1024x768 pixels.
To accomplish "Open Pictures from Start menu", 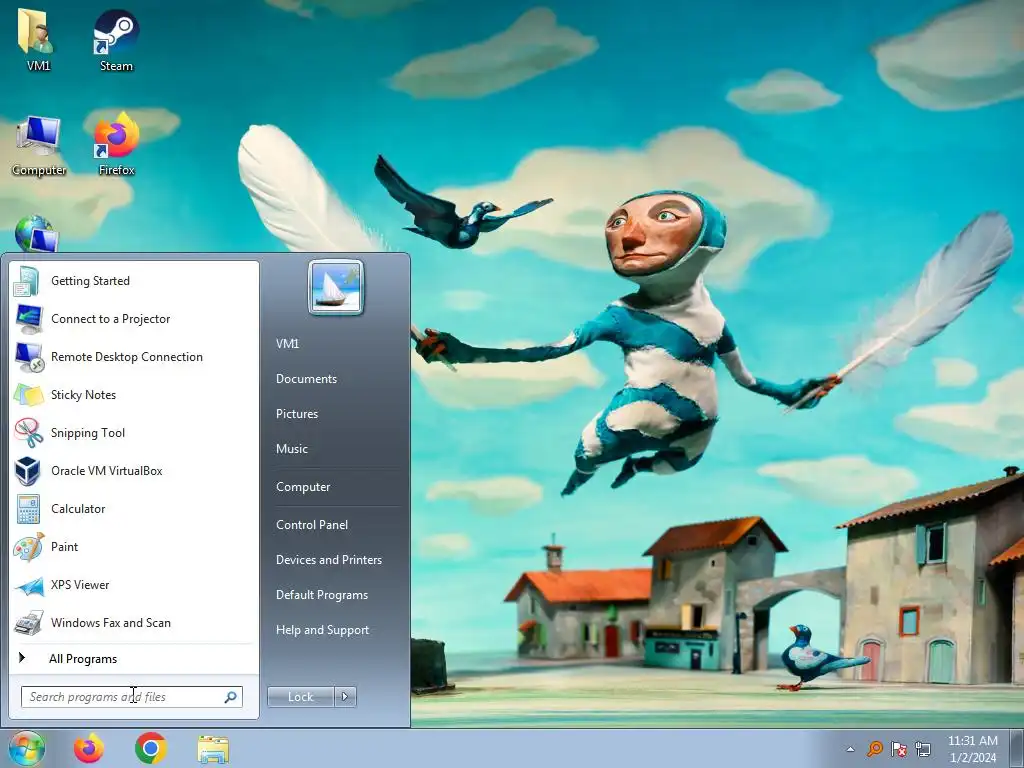I will pyautogui.click(x=296, y=414).
